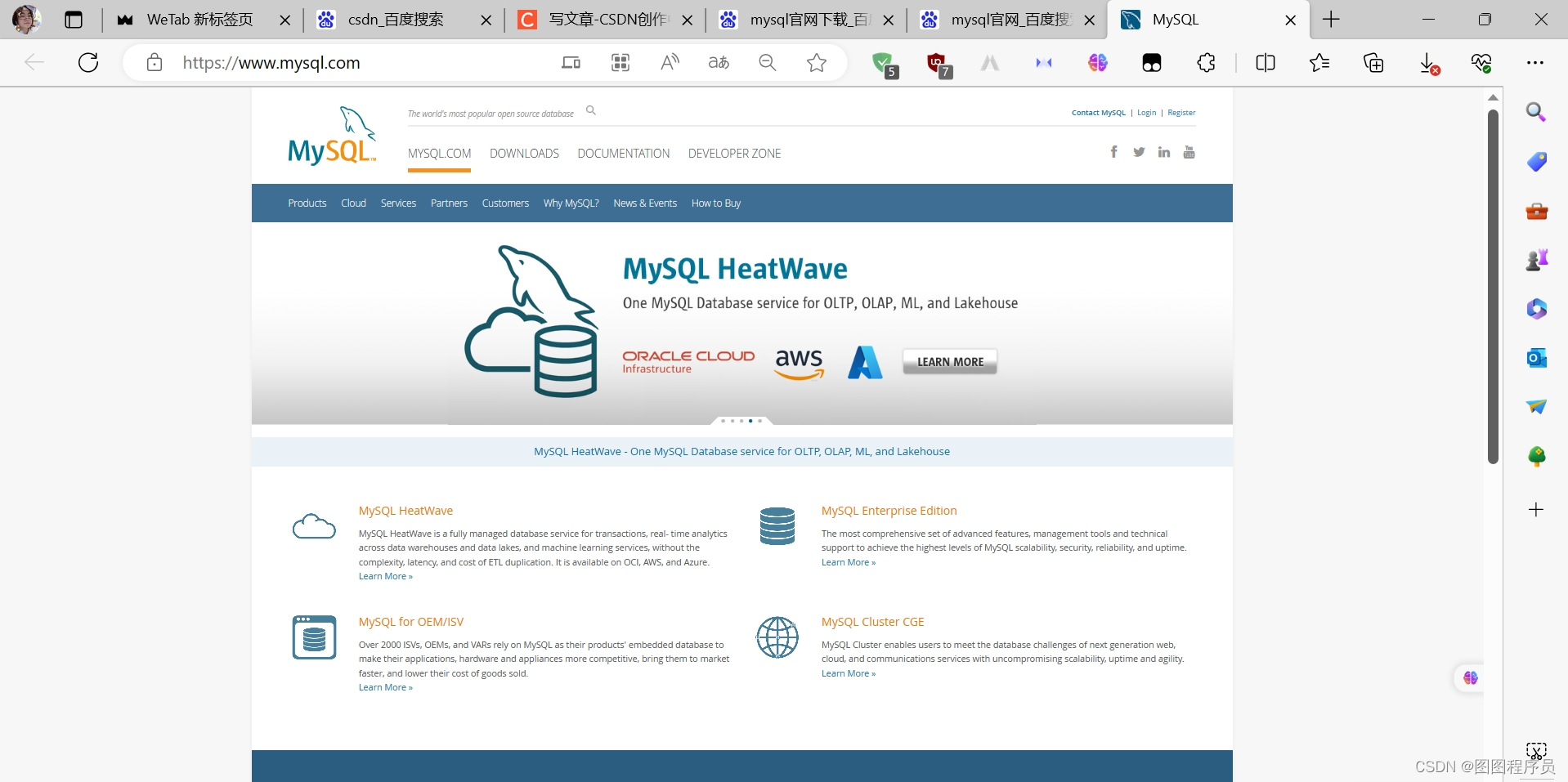
Task: Click the browser back arrow
Action: [x=34, y=63]
